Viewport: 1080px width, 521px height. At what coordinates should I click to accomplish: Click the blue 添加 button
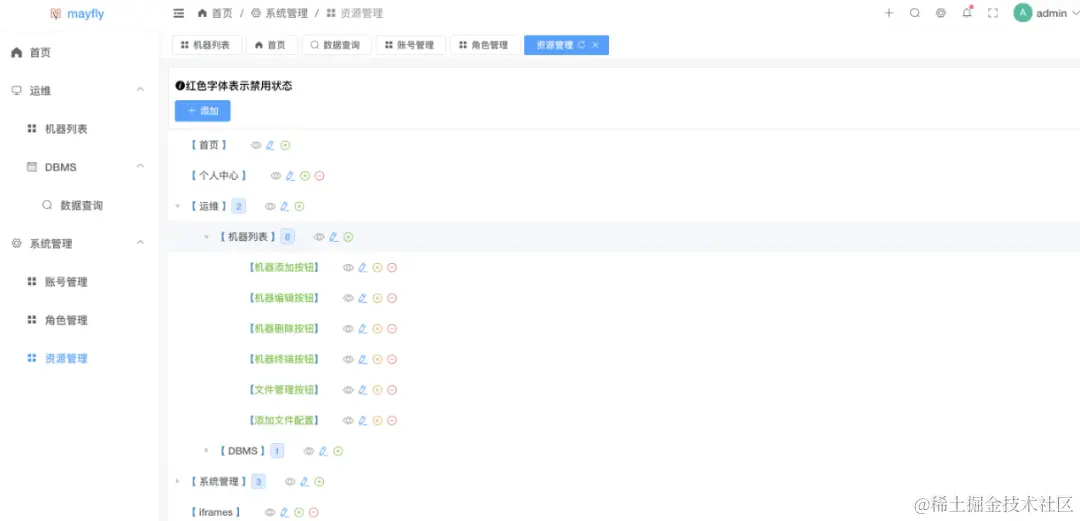click(x=202, y=111)
